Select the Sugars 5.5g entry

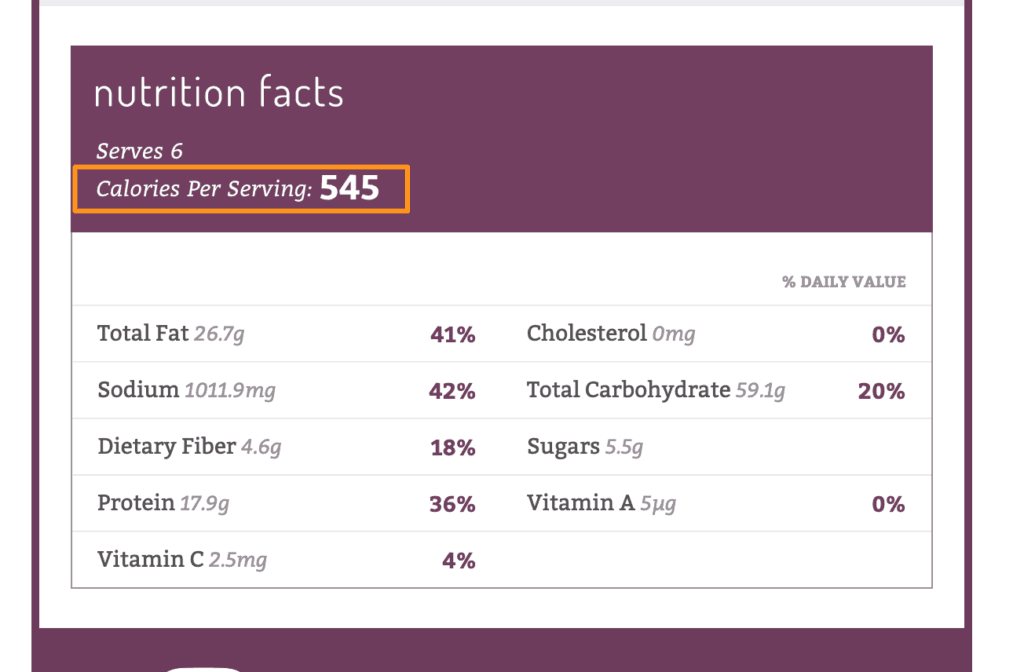pyautogui.click(x=585, y=447)
